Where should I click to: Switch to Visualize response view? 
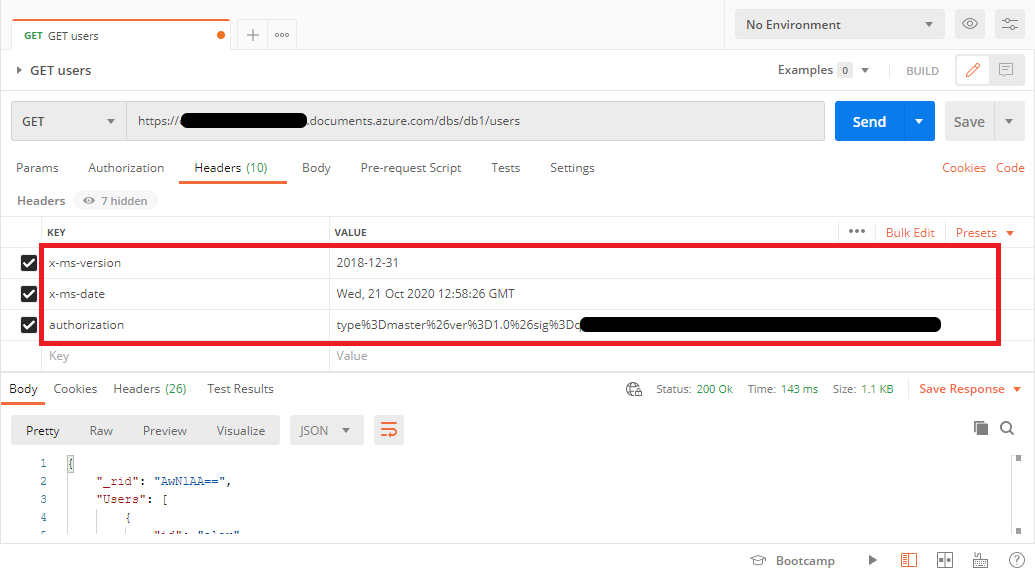pos(241,430)
